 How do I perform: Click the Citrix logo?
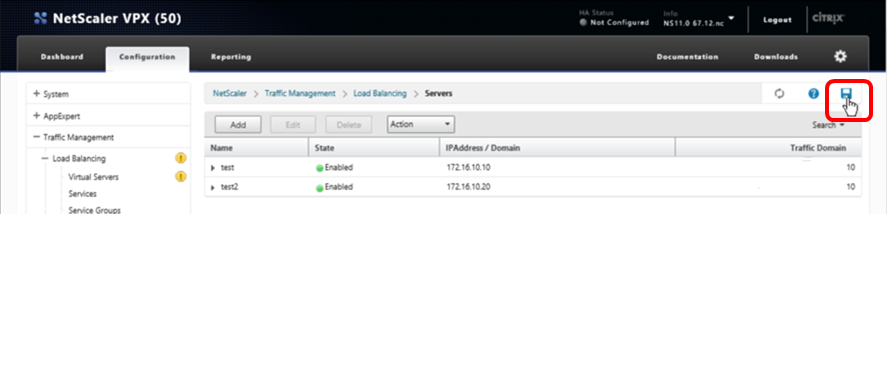(x=829, y=18)
